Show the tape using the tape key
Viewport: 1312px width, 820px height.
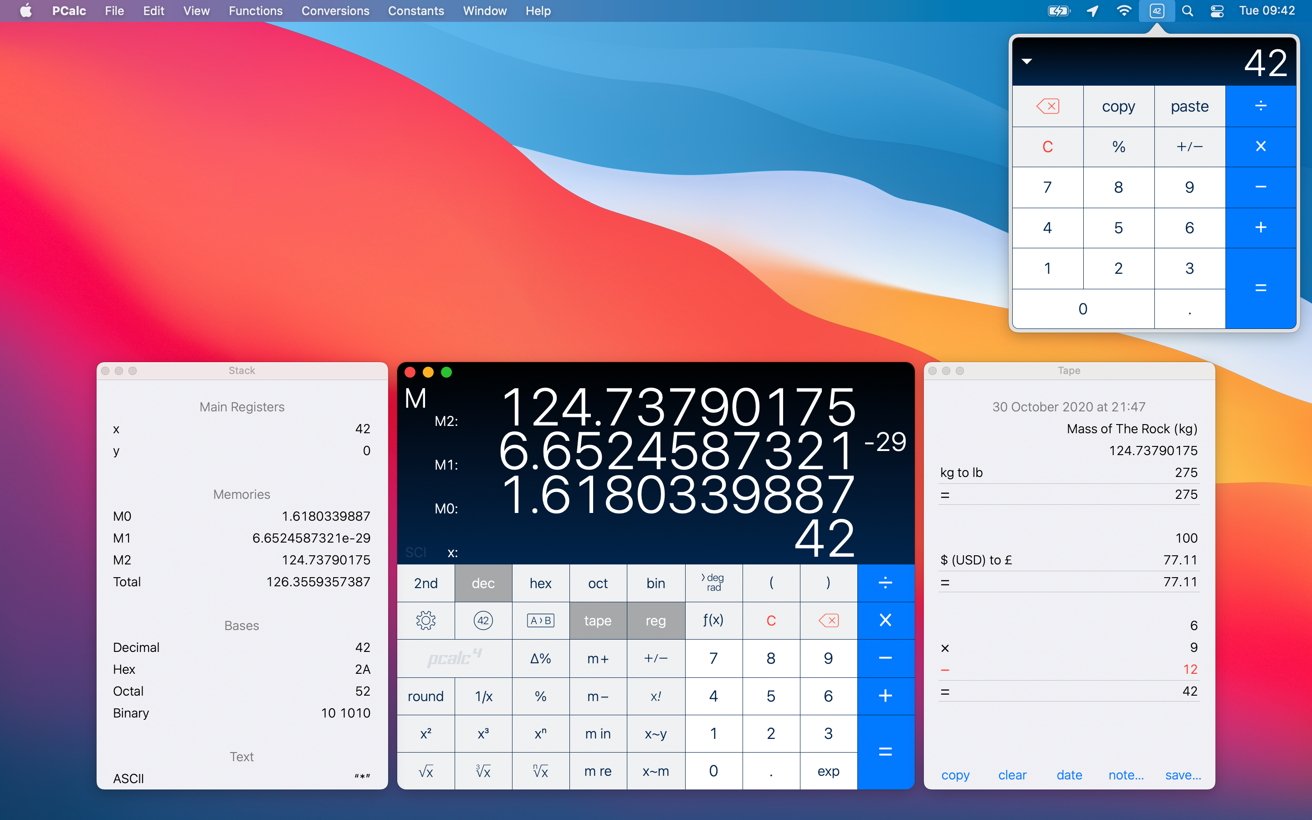(597, 620)
